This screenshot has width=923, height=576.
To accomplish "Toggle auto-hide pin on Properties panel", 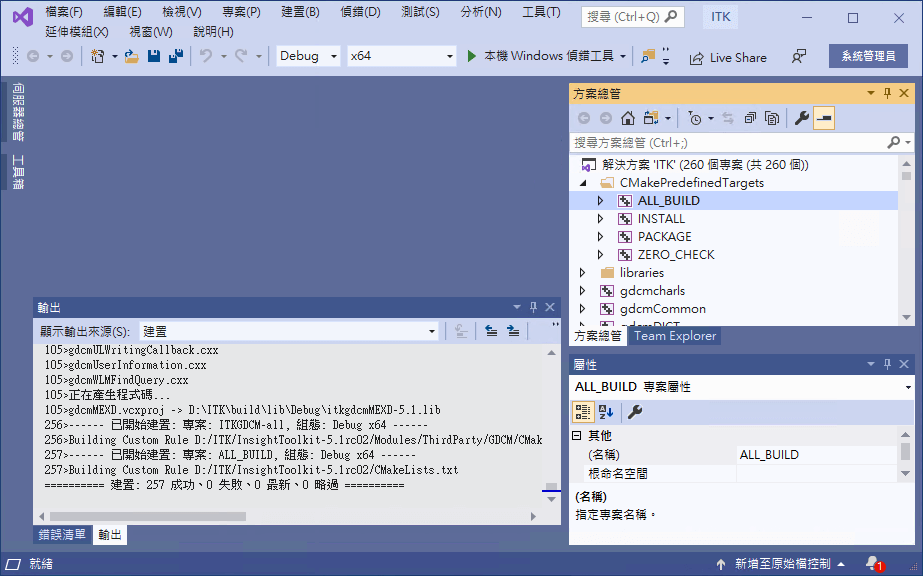I will [888, 364].
